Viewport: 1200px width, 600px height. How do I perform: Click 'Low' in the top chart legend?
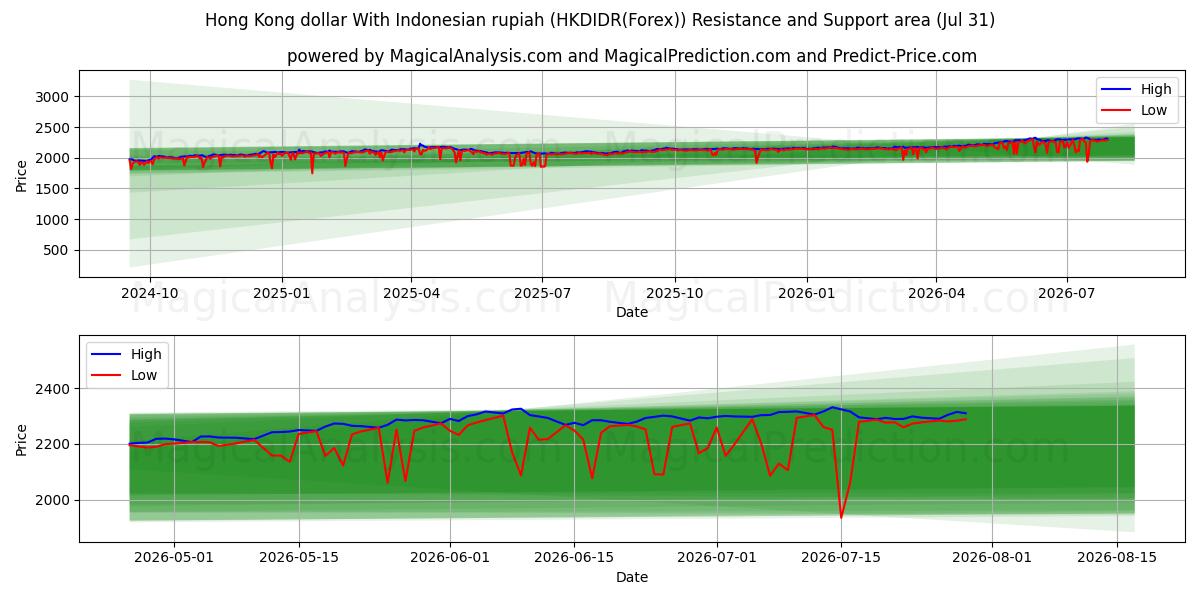point(1154,110)
